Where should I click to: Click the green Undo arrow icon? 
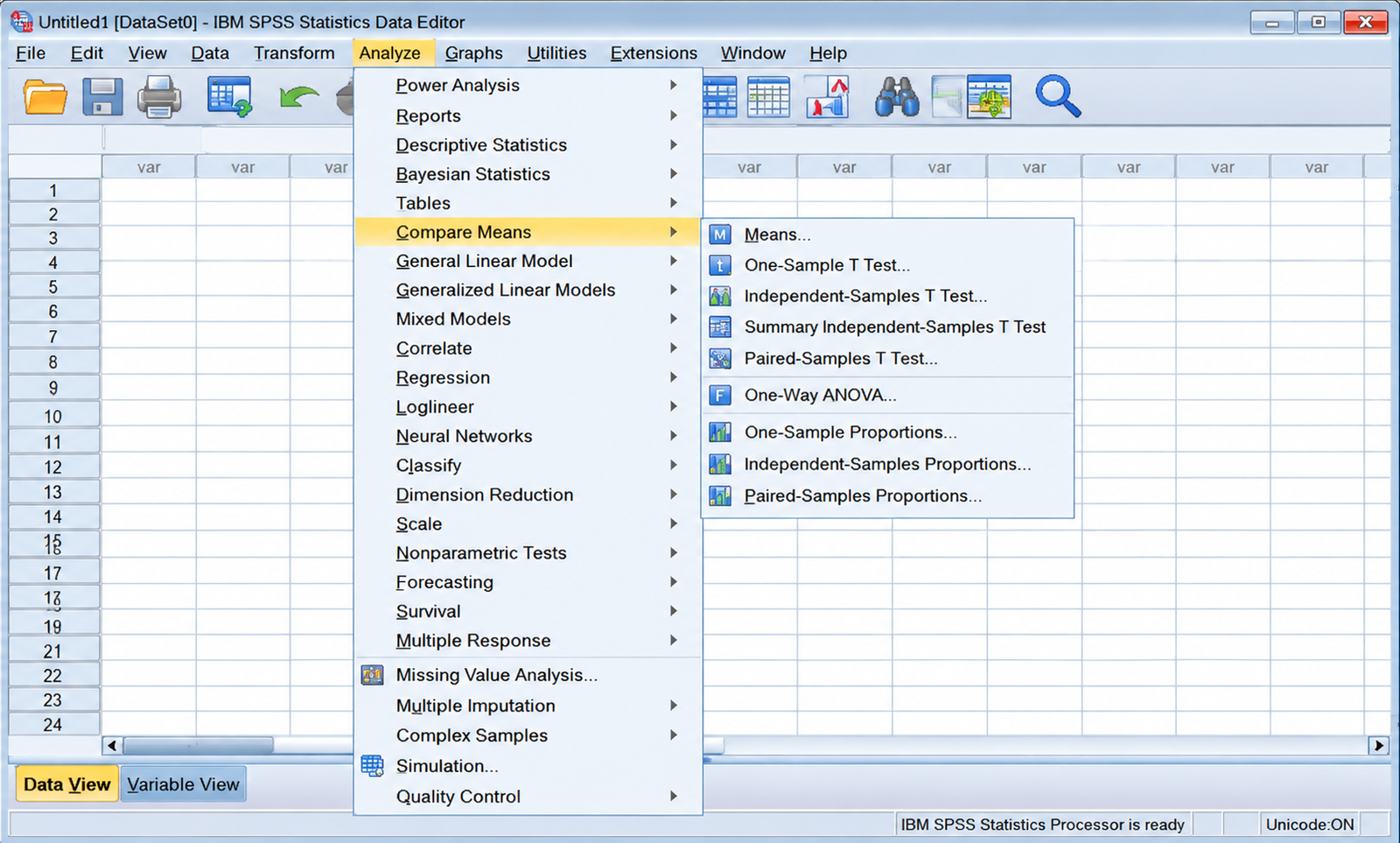point(299,96)
